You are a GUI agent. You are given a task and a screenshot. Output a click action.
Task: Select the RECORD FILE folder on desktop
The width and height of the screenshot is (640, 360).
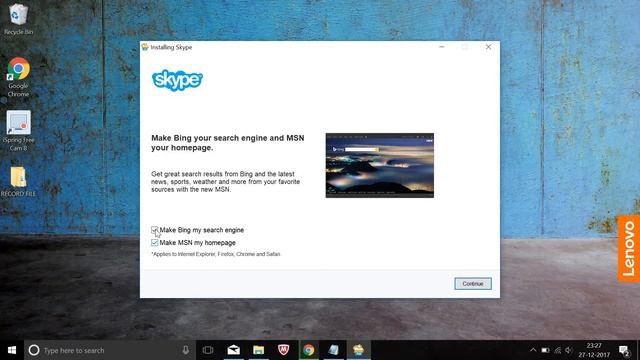pos(18,181)
